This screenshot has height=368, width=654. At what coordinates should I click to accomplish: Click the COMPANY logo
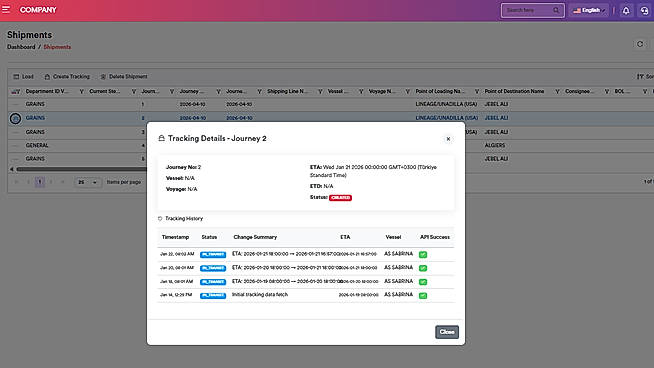point(38,10)
